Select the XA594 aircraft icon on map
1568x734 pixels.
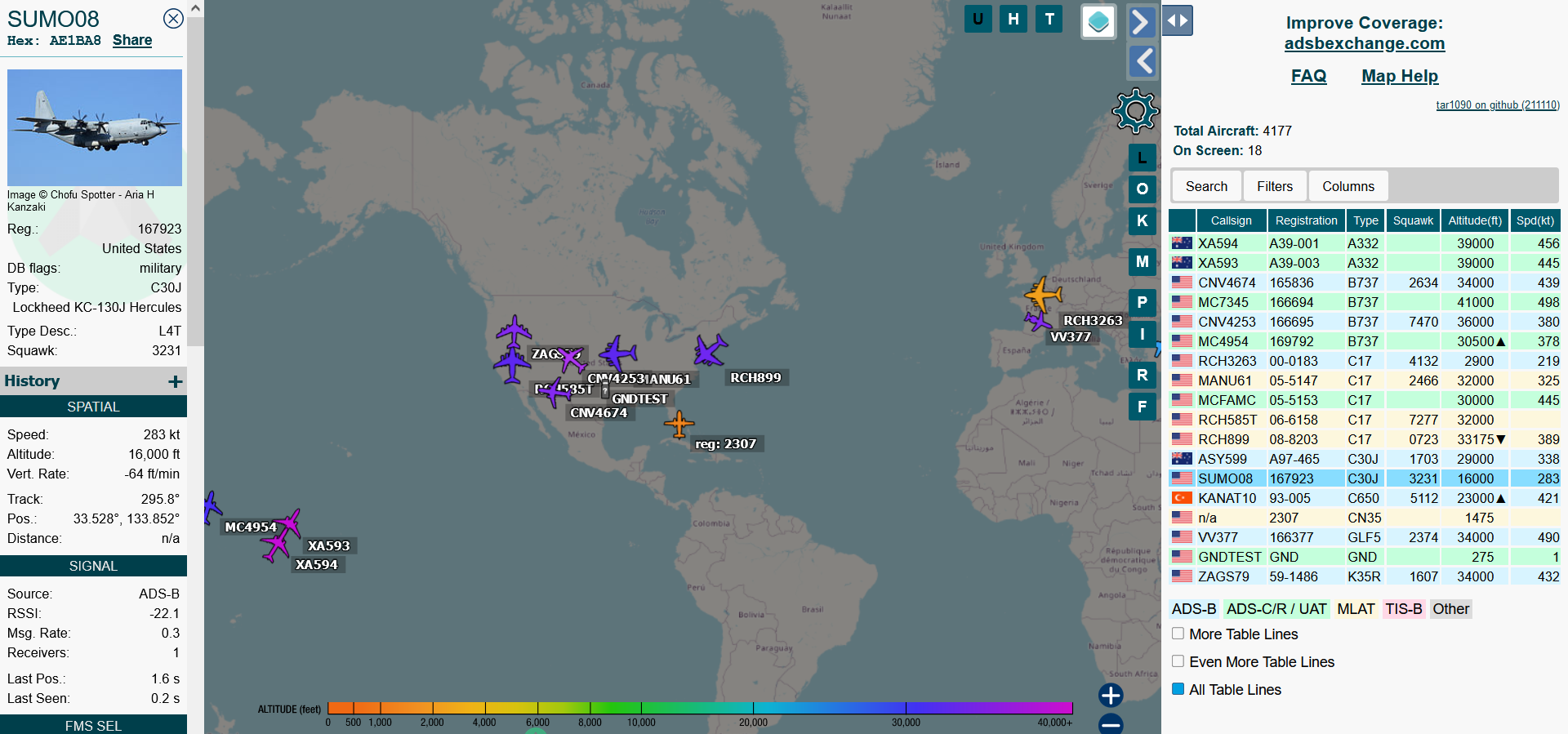click(x=276, y=545)
